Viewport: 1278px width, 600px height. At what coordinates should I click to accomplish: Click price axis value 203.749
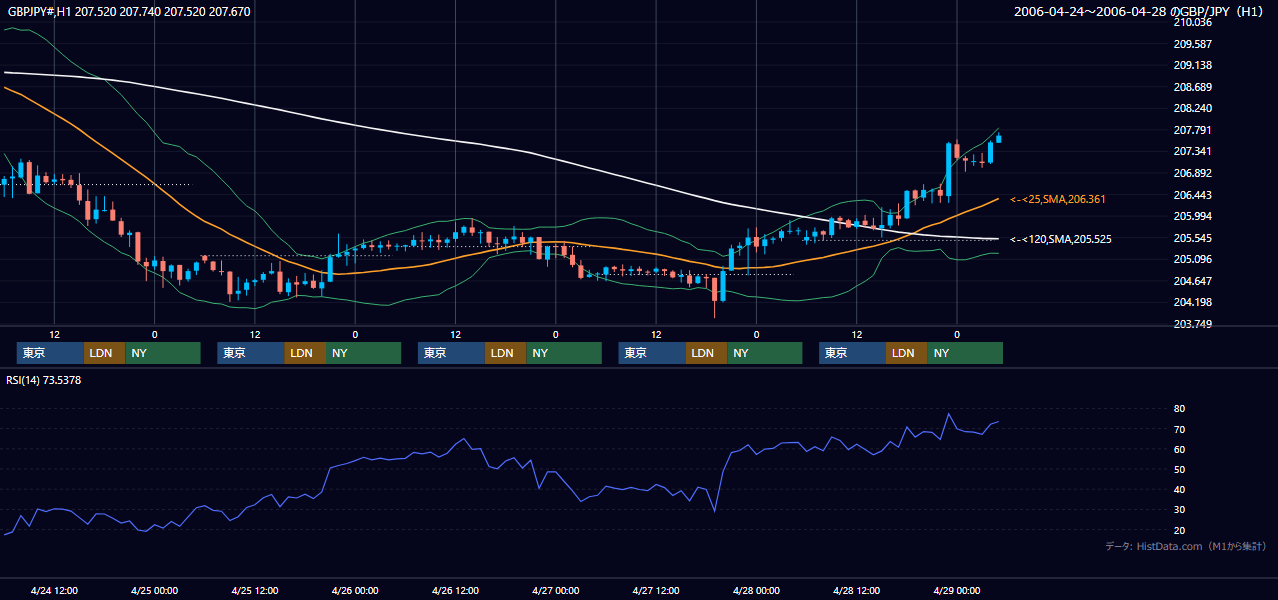(1193, 324)
